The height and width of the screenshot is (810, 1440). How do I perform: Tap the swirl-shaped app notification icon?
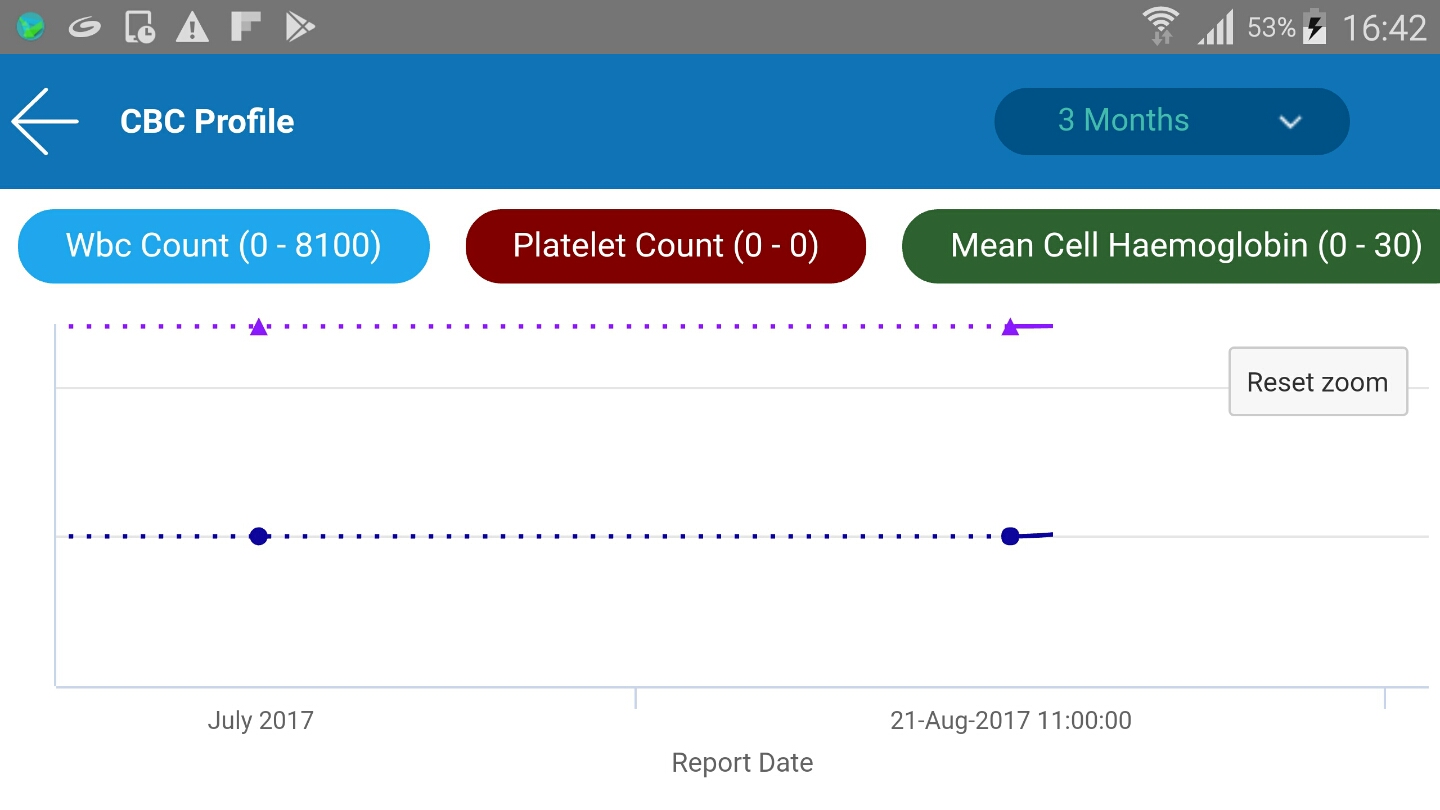click(x=84, y=27)
